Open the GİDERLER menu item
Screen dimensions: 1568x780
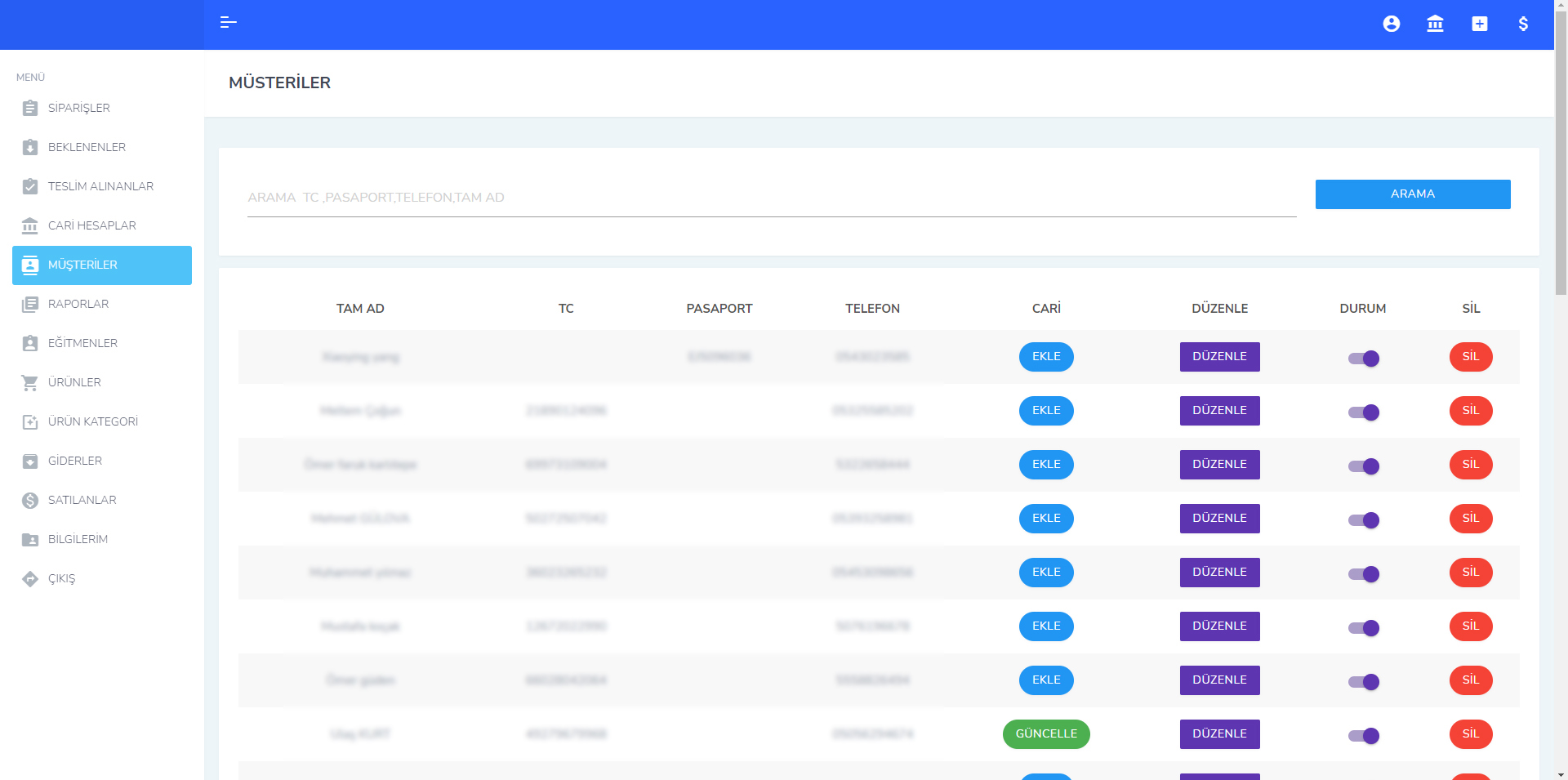point(102,461)
